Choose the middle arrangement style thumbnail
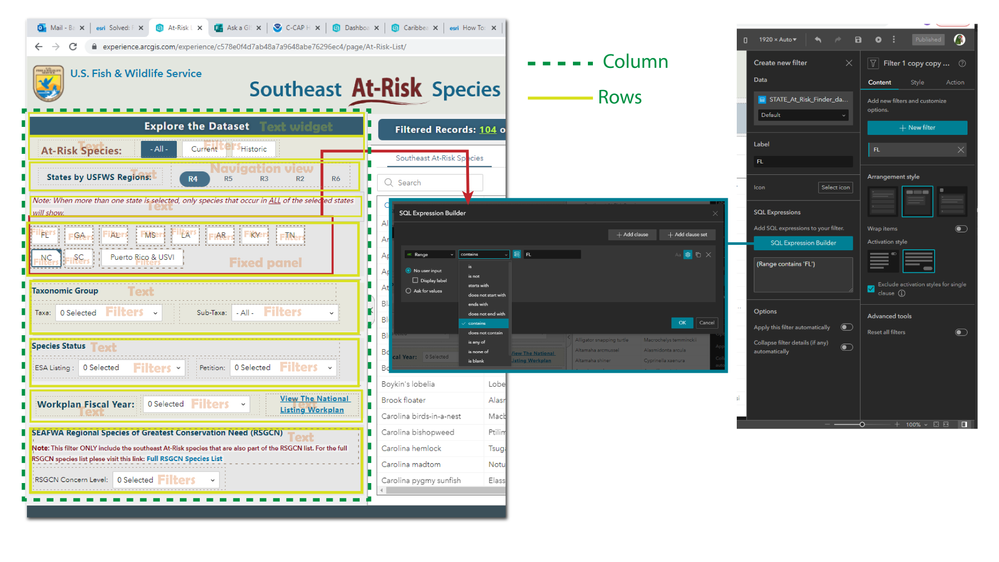 click(x=917, y=201)
